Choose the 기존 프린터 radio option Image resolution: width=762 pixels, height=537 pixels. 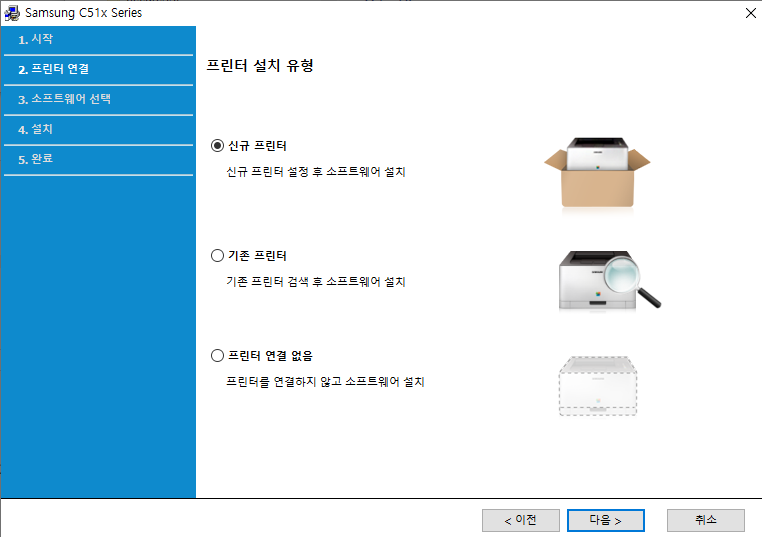[217, 256]
